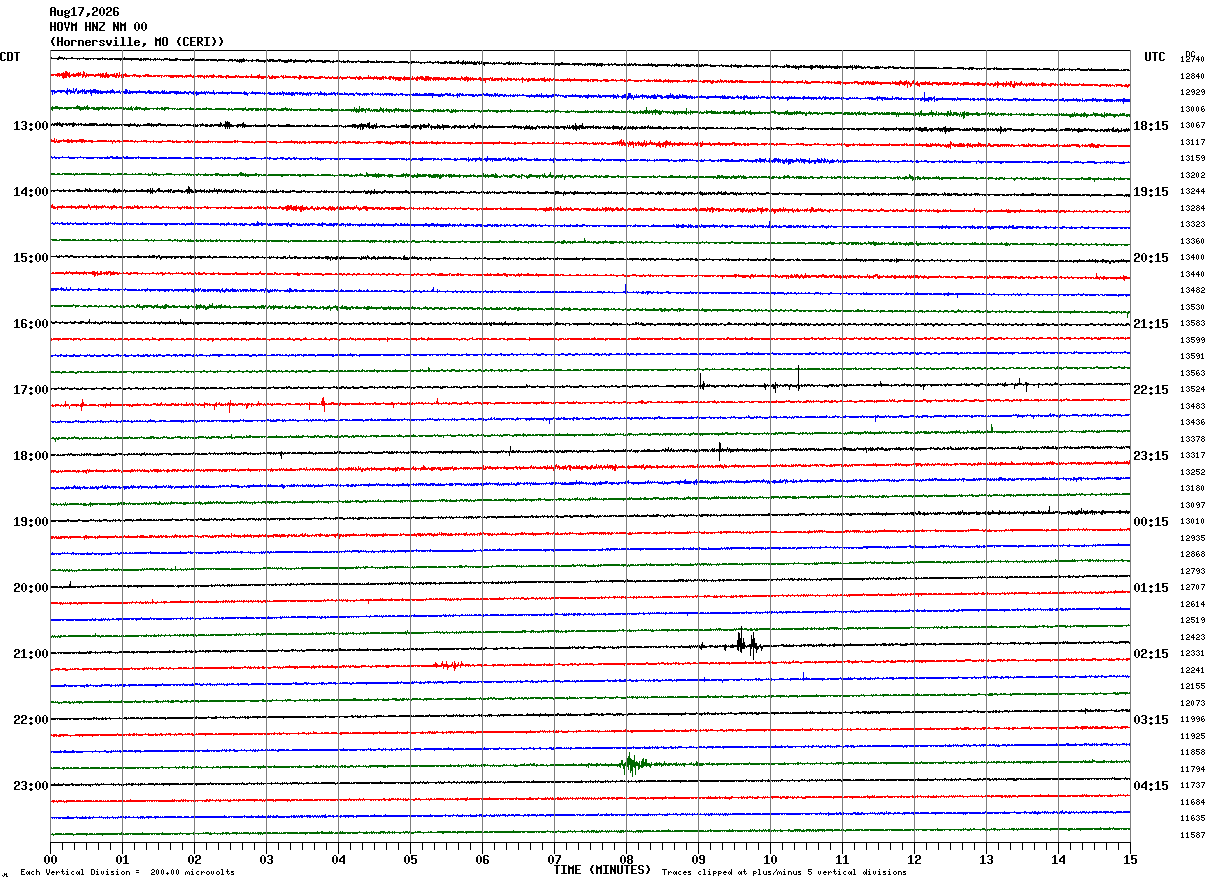The height and width of the screenshot is (886, 1210).
Task: Click the 'CDT' timezone label
Action: click(10, 57)
